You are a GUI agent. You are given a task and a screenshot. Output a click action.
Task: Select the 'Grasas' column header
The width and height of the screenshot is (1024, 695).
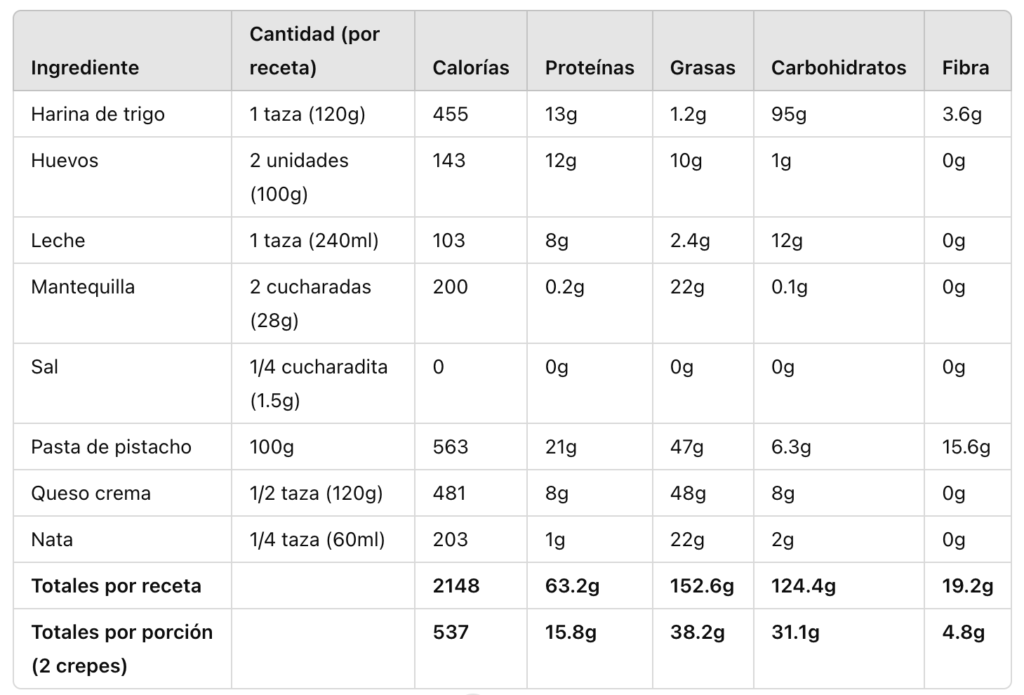click(702, 68)
